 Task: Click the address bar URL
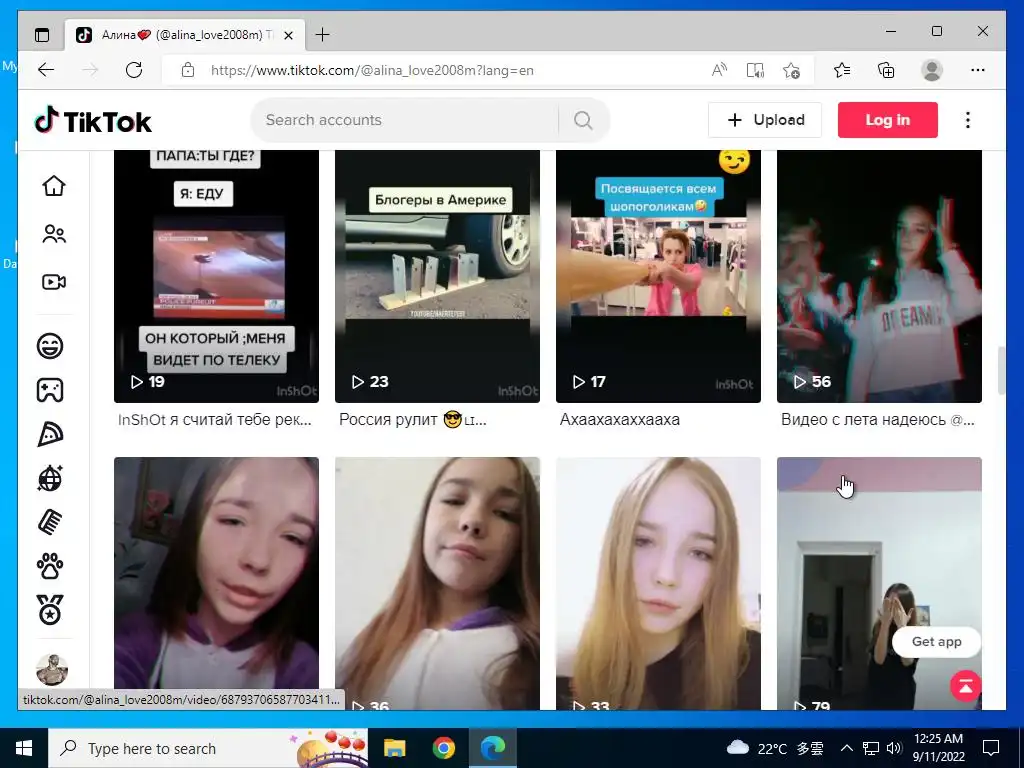(x=372, y=71)
